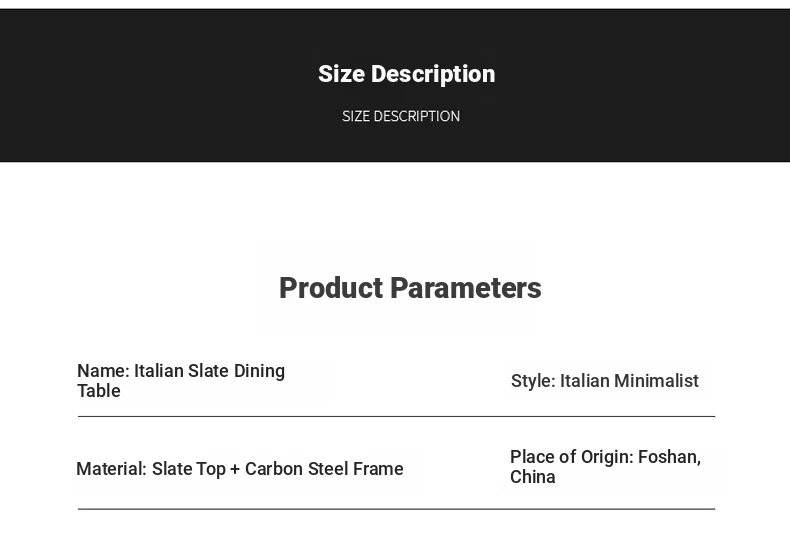Image resolution: width=790 pixels, height=534 pixels.
Task: Click the word China under Place of Origin
Action: coord(533,477)
